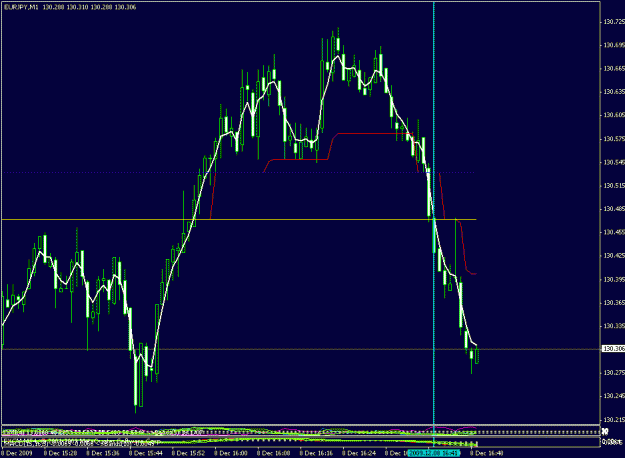Click the 130.215 price axis label
625x458 pixels.
coord(613,419)
